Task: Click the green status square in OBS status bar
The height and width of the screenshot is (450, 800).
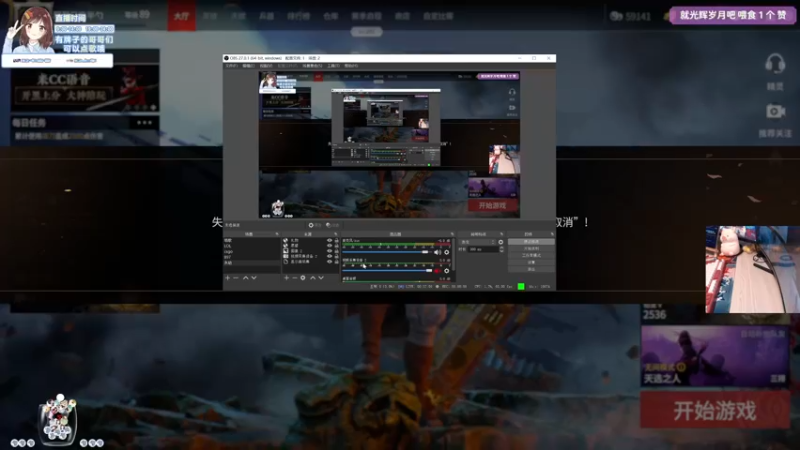Action: coord(521,287)
